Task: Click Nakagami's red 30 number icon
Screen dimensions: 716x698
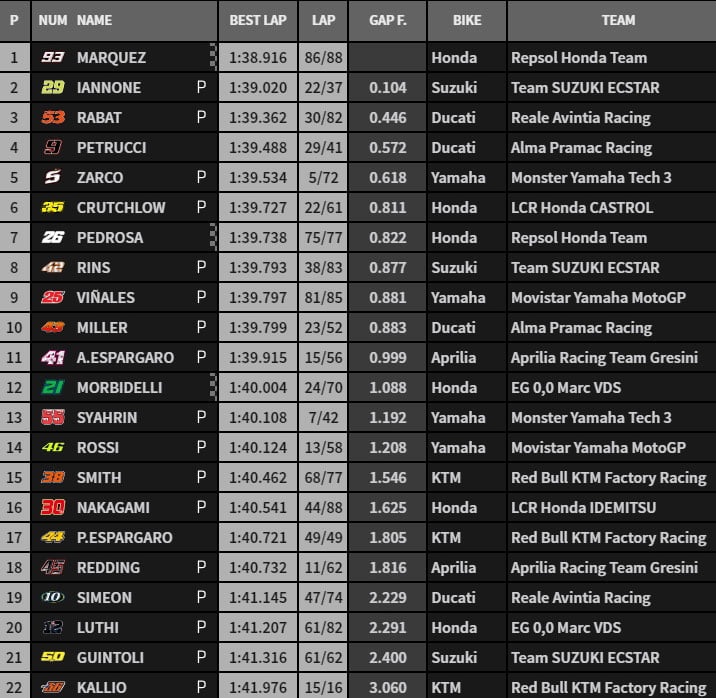Action: [53, 507]
